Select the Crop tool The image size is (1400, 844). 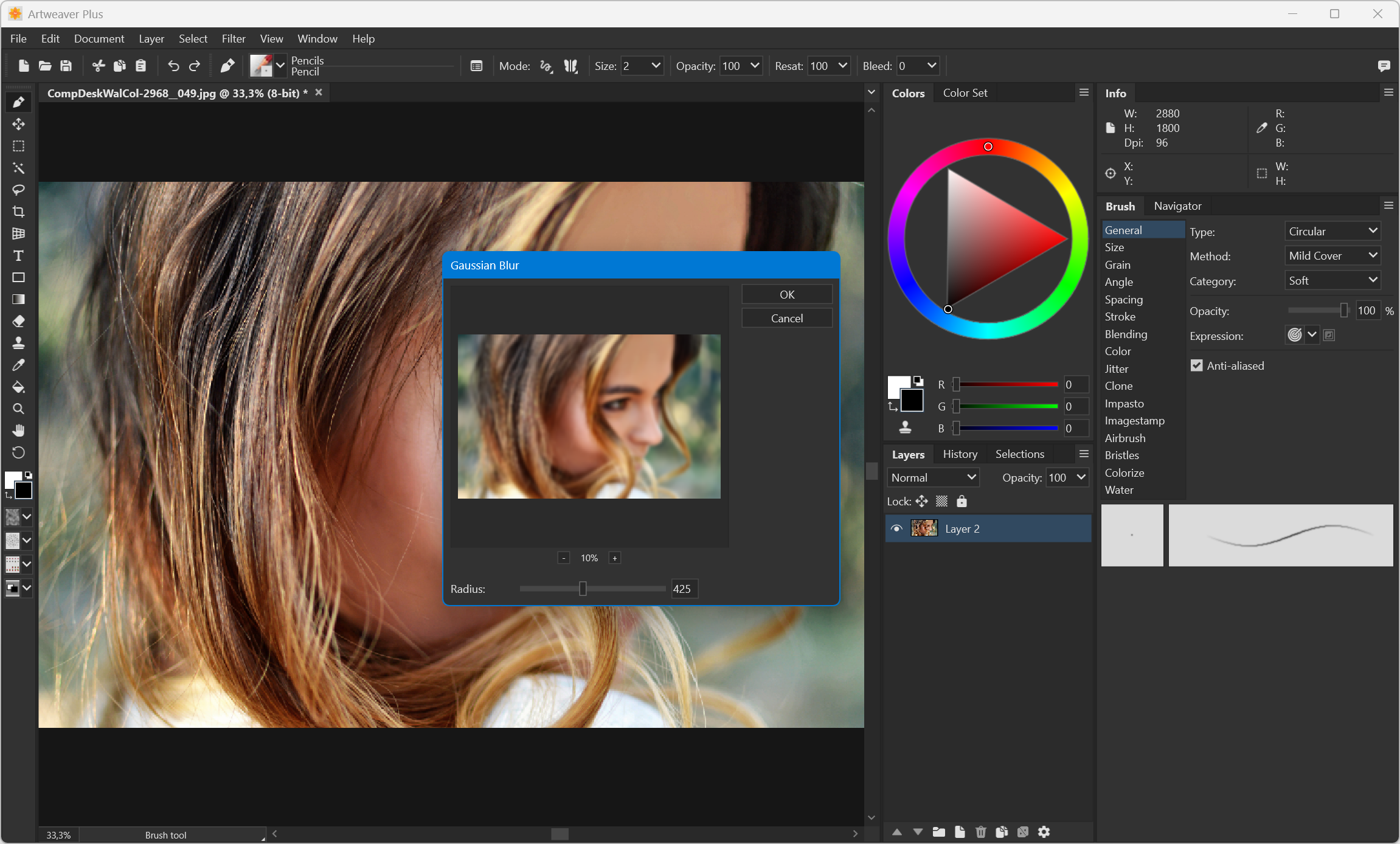pos(18,212)
